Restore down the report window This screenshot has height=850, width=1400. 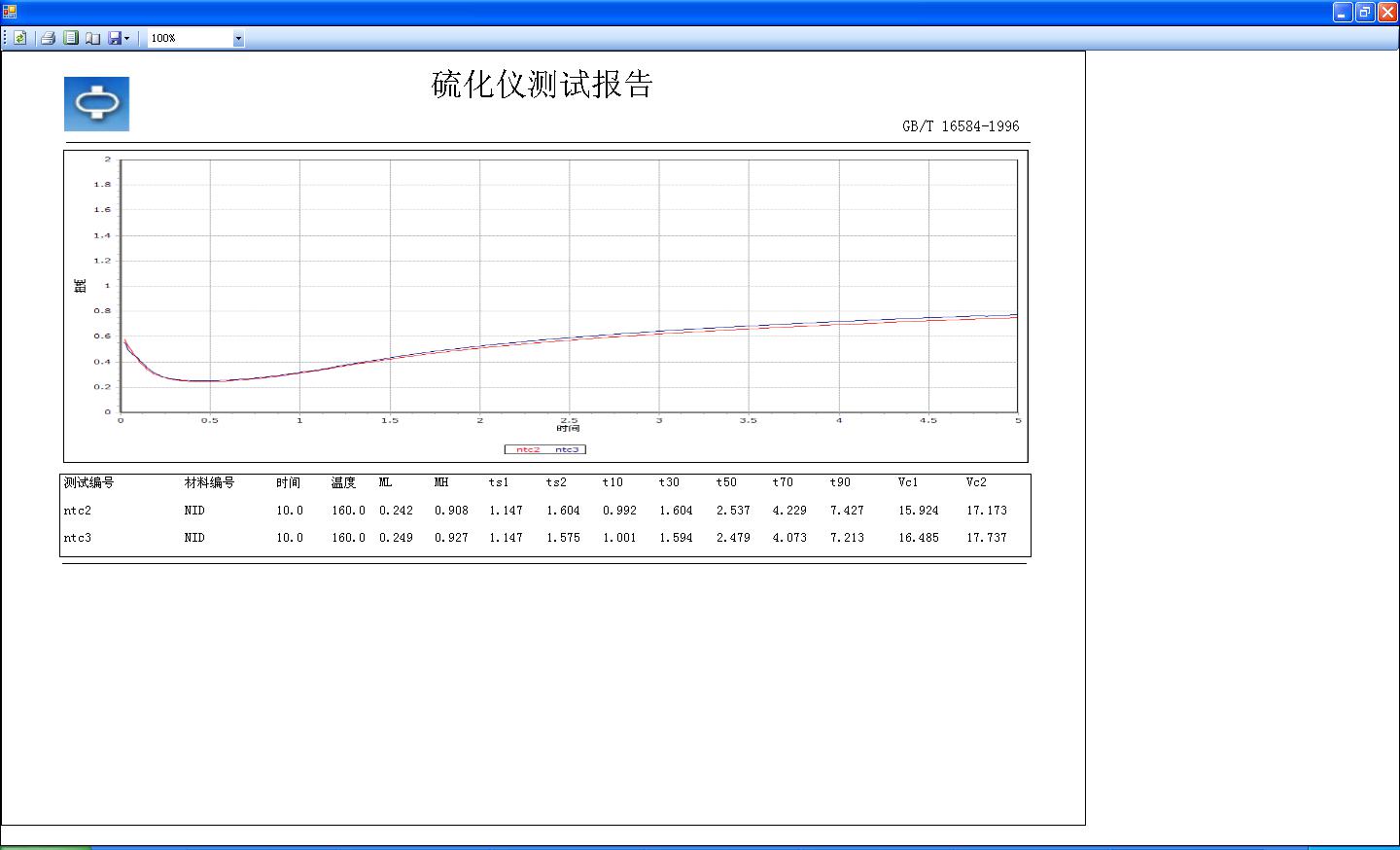(x=1365, y=12)
